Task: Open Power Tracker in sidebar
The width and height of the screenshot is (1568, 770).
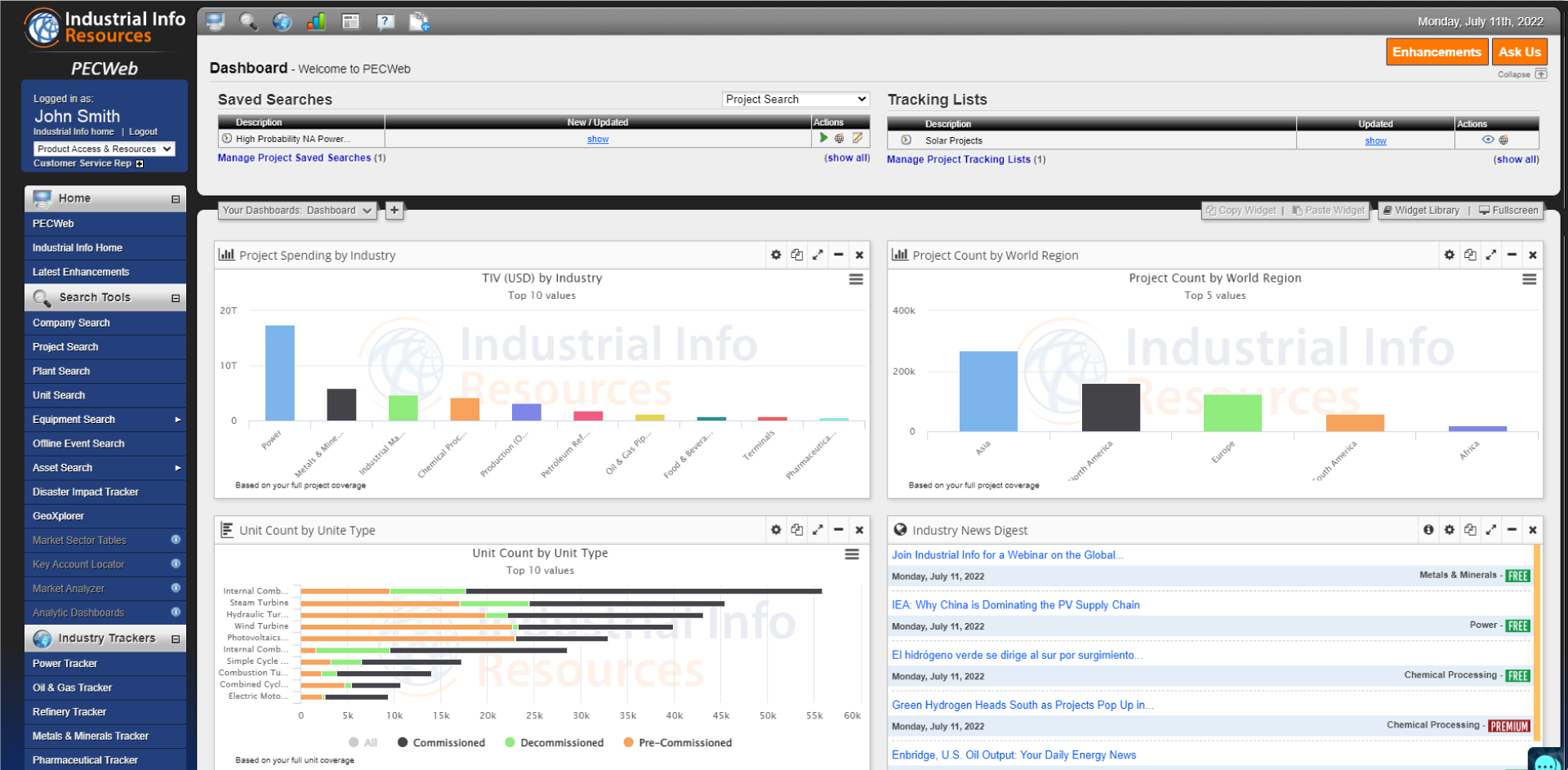Action: 105,663
